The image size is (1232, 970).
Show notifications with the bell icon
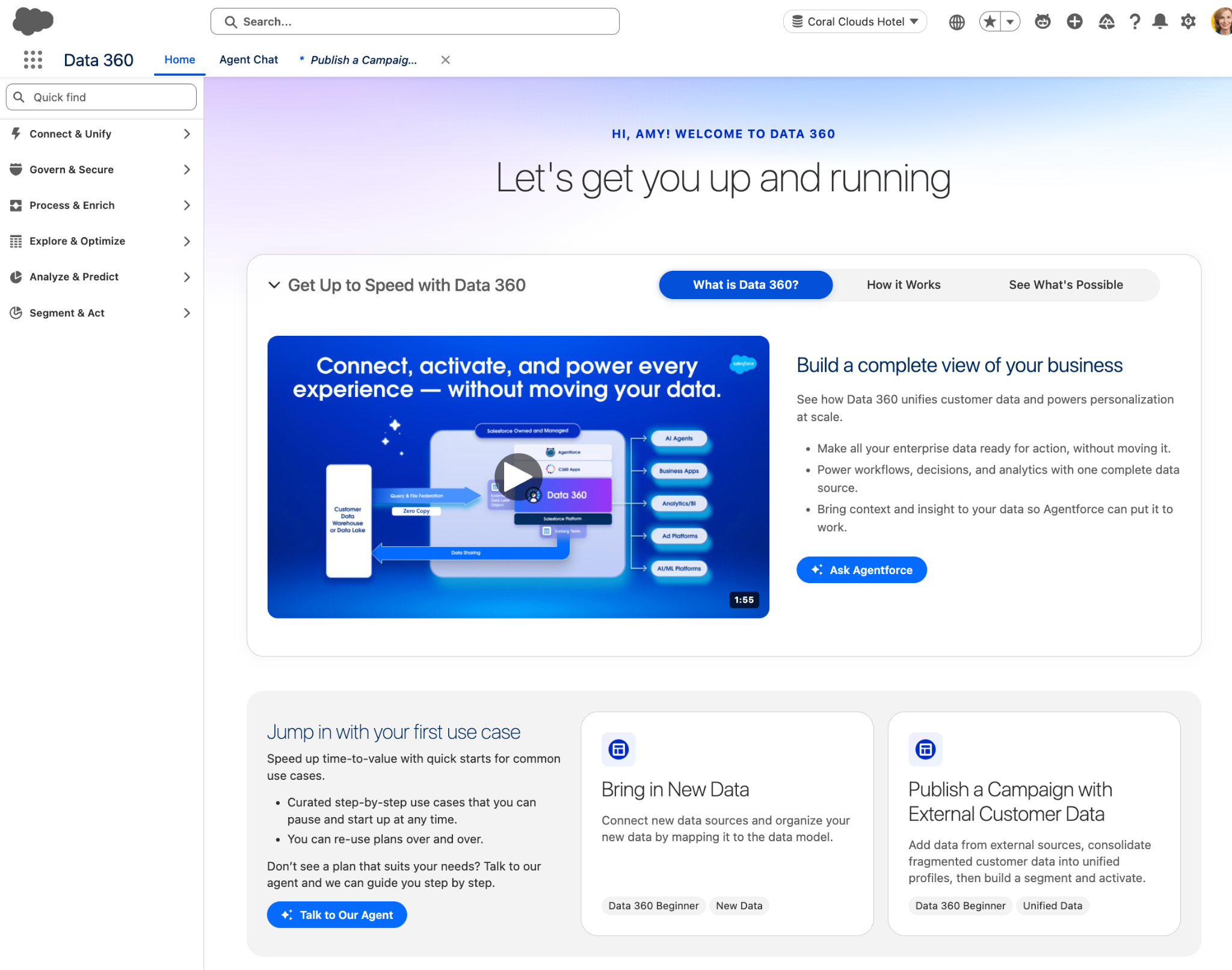pos(1160,22)
